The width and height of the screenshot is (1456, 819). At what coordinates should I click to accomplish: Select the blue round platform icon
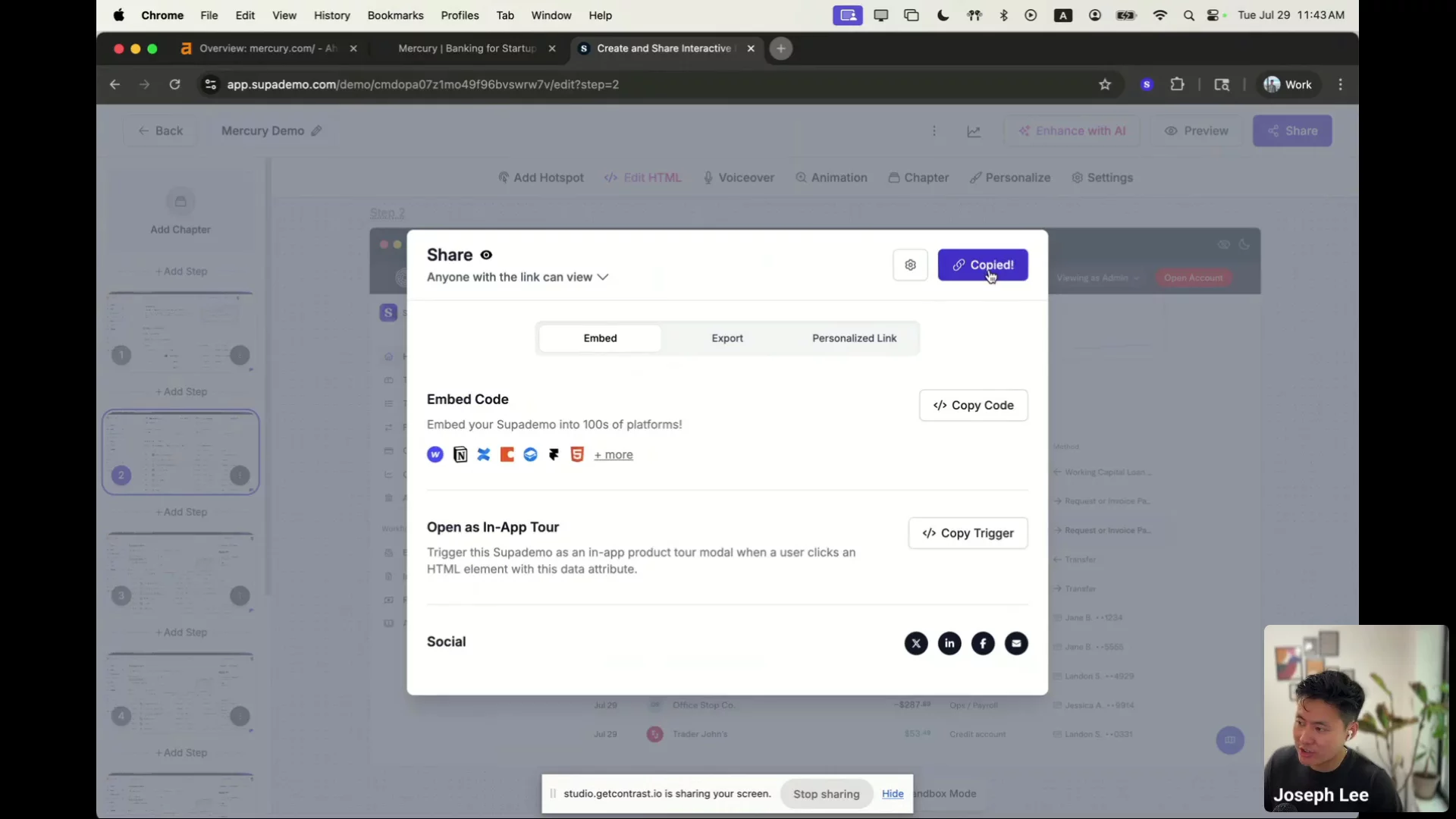coord(531,454)
